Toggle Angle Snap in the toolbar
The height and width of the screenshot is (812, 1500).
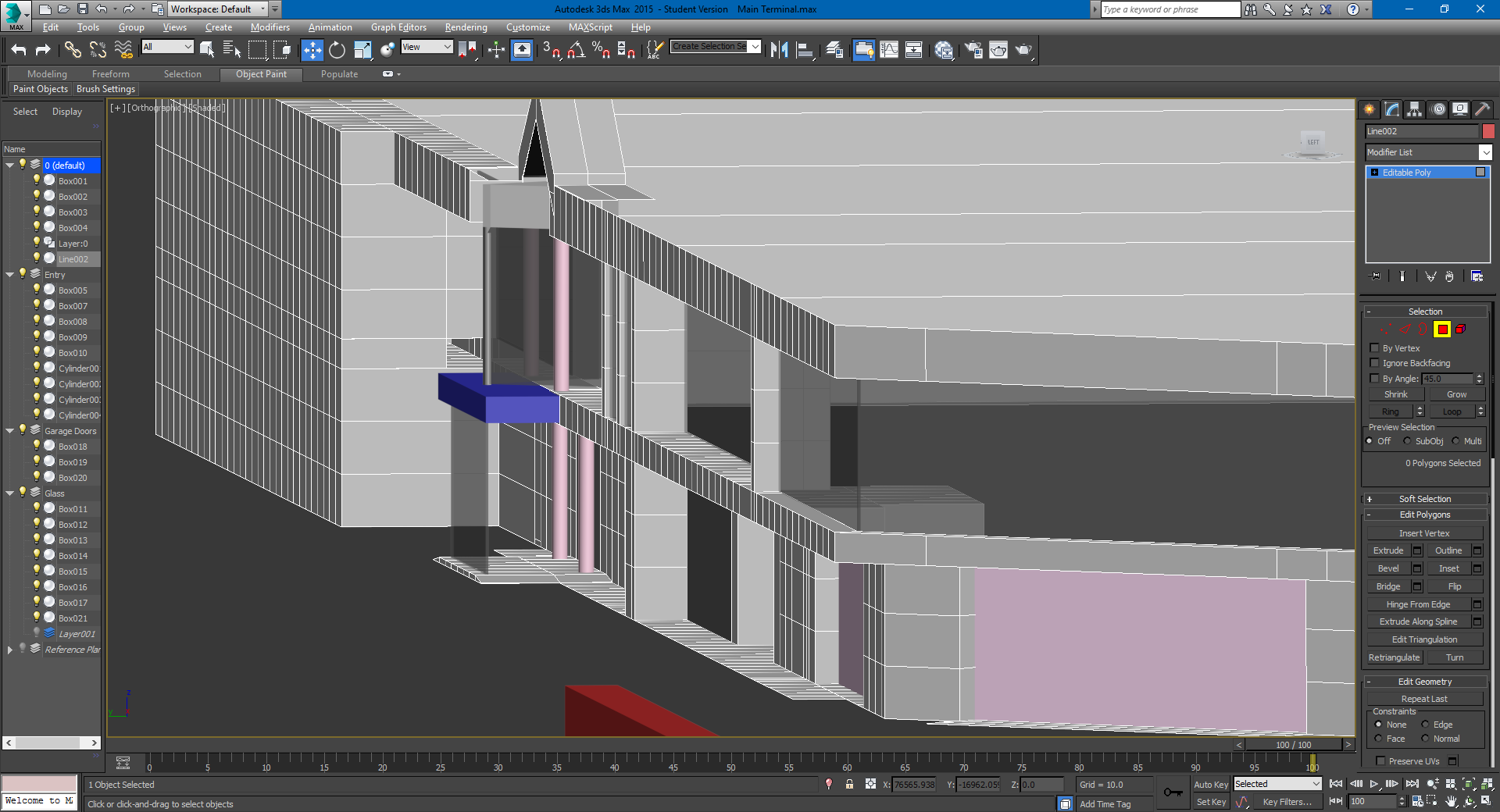click(577, 50)
